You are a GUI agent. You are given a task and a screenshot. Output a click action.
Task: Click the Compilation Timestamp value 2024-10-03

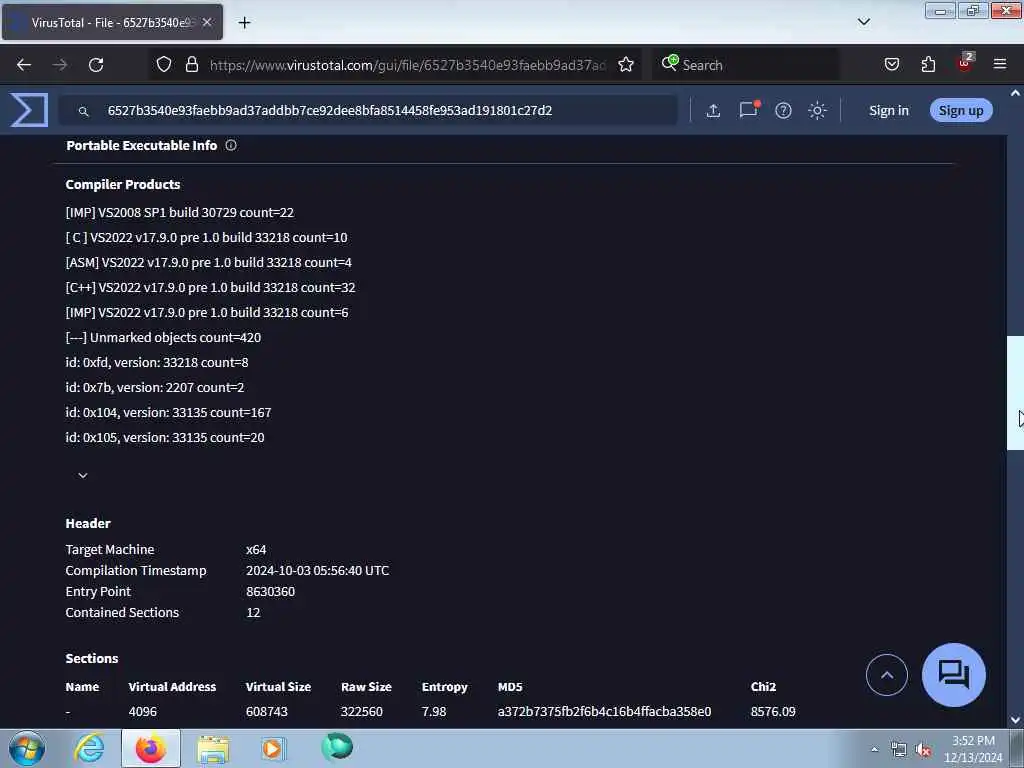(x=317, y=570)
